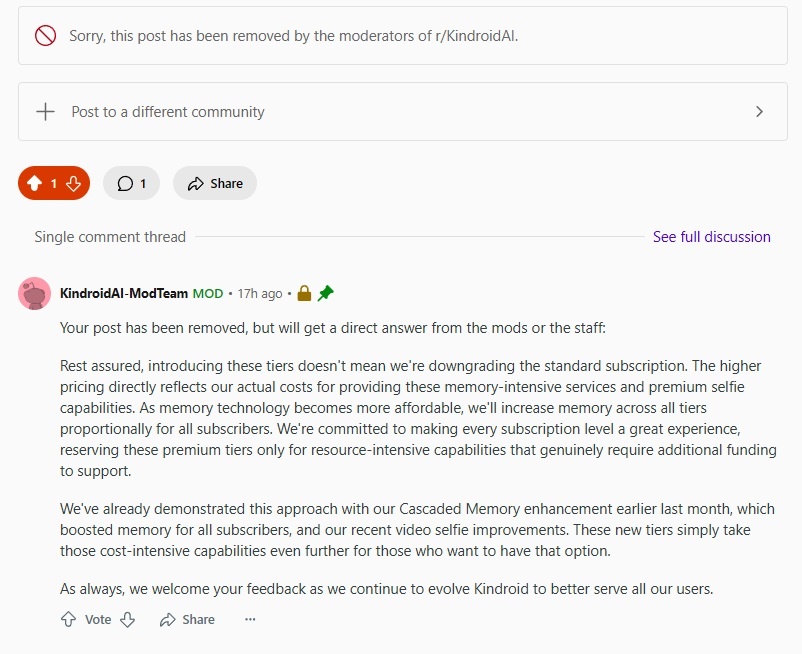Open KindroidAI-ModTeam username profile
The width and height of the screenshot is (802, 654).
[x=124, y=294]
